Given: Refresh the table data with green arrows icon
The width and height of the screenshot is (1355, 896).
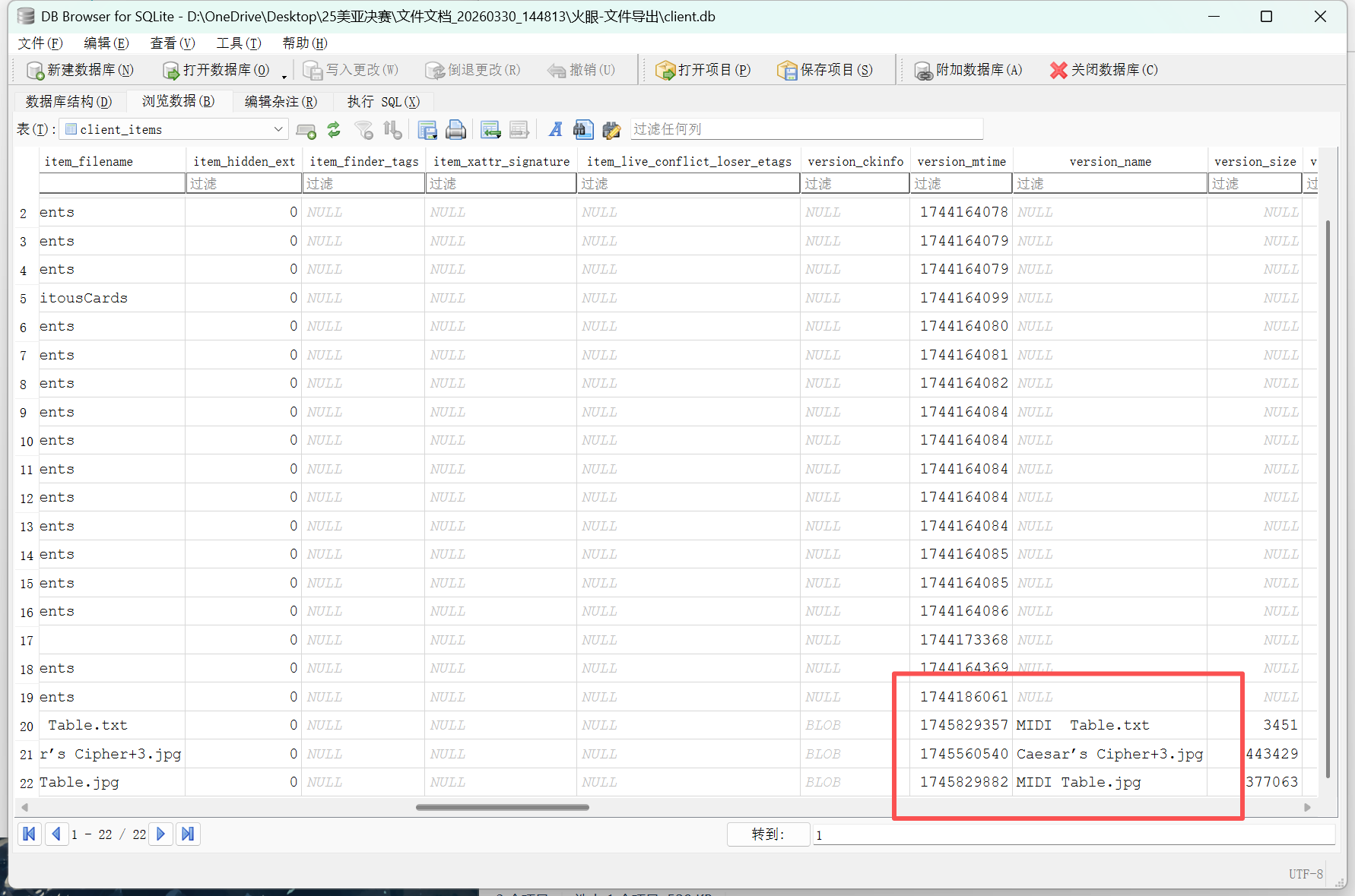Looking at the screenshot, I should click(x=334, y=130).
